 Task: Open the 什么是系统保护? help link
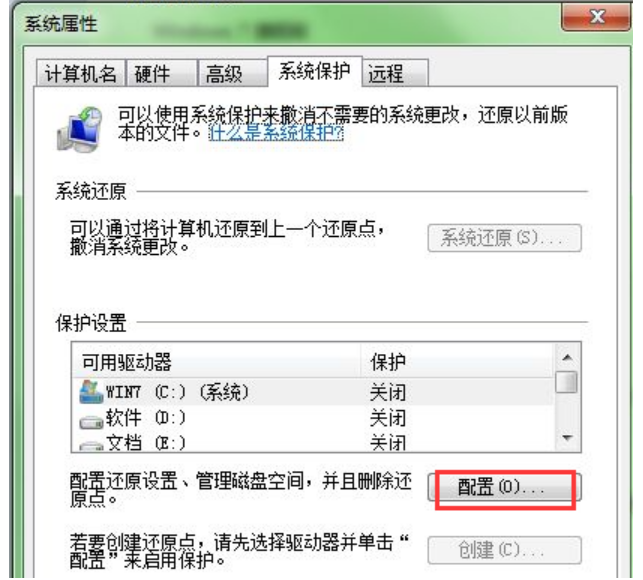276,132
